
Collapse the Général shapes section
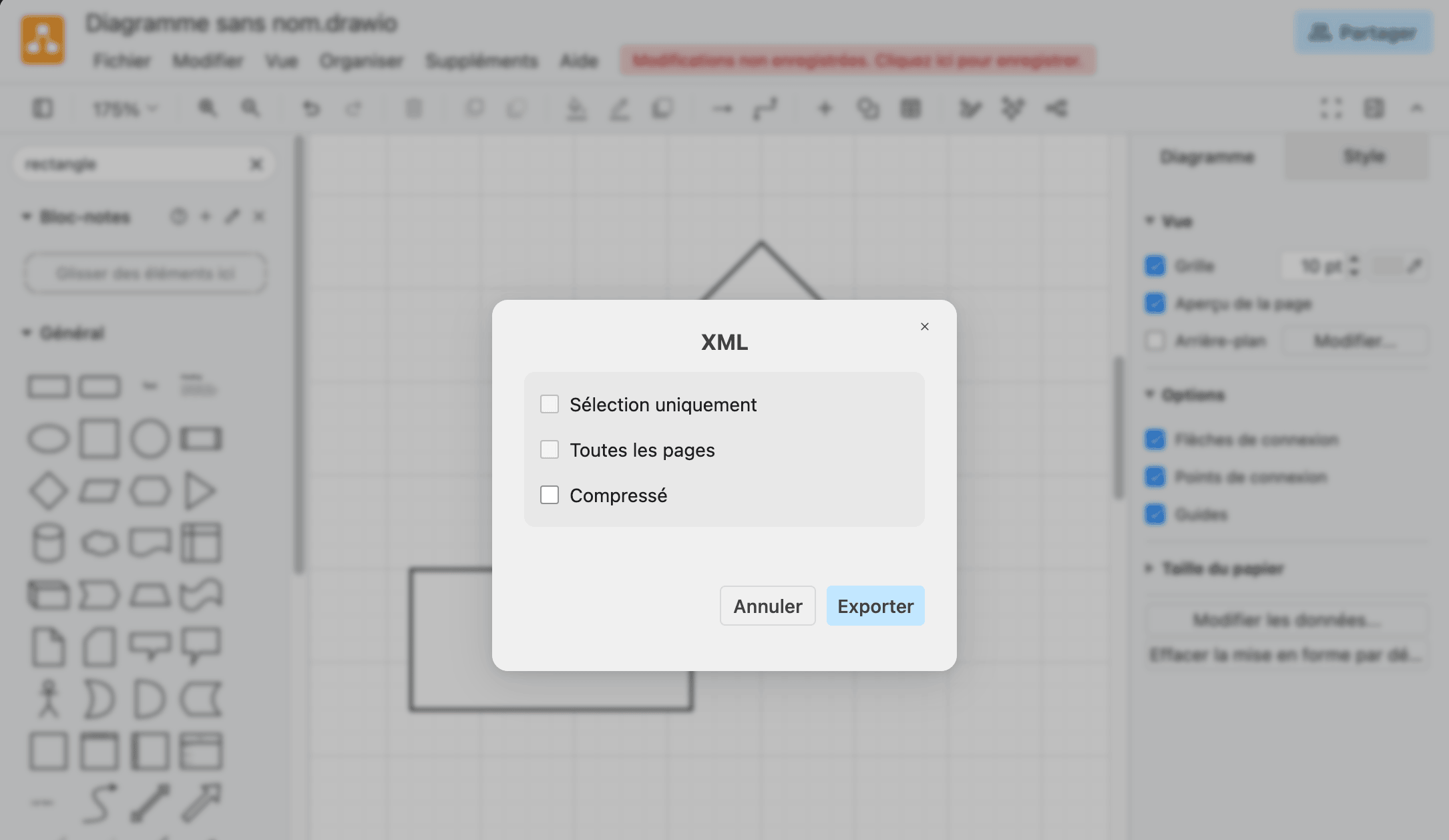pyautogui.click(x=27, y=333)
